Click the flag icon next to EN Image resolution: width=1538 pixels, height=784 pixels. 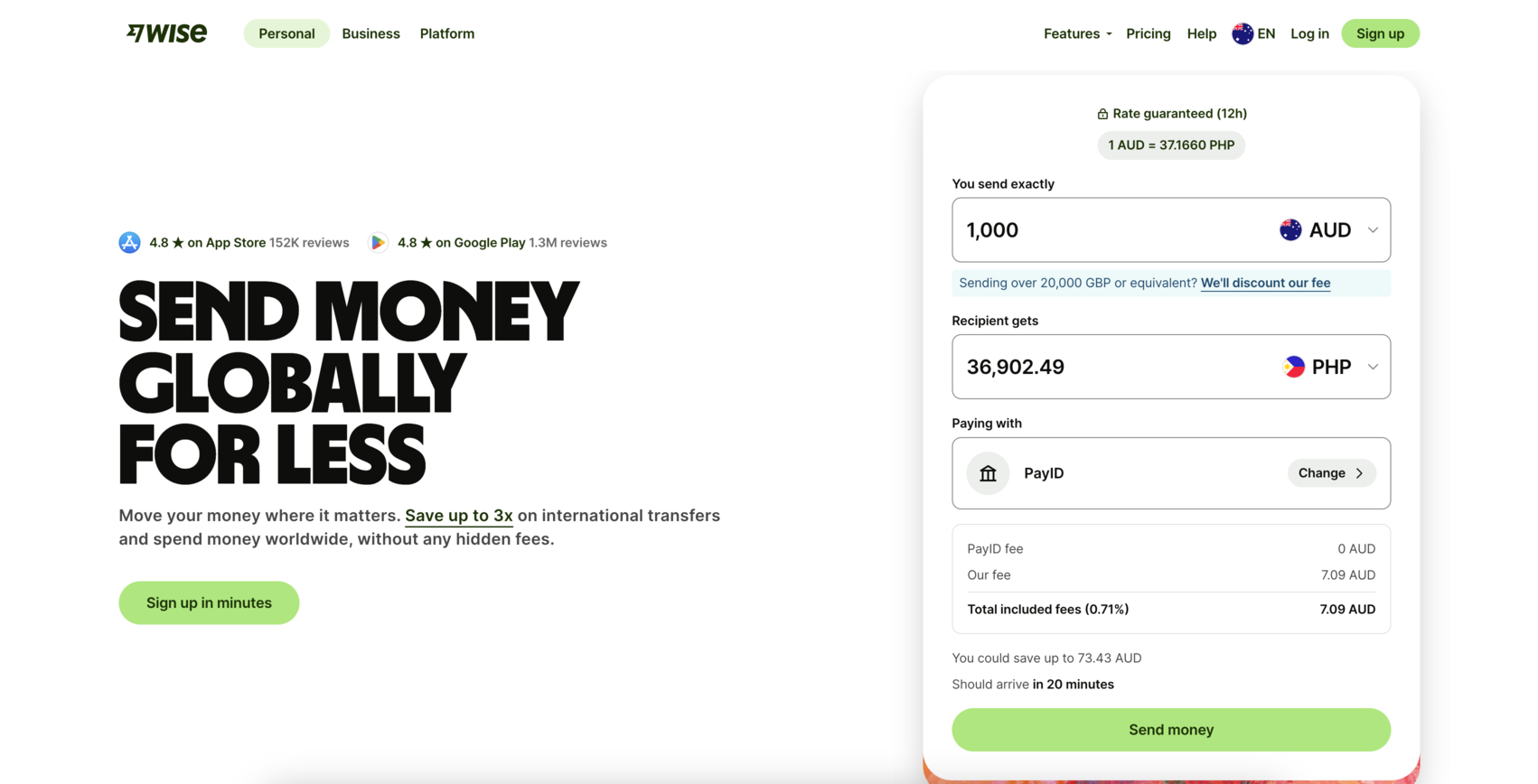click(1241, 33)
